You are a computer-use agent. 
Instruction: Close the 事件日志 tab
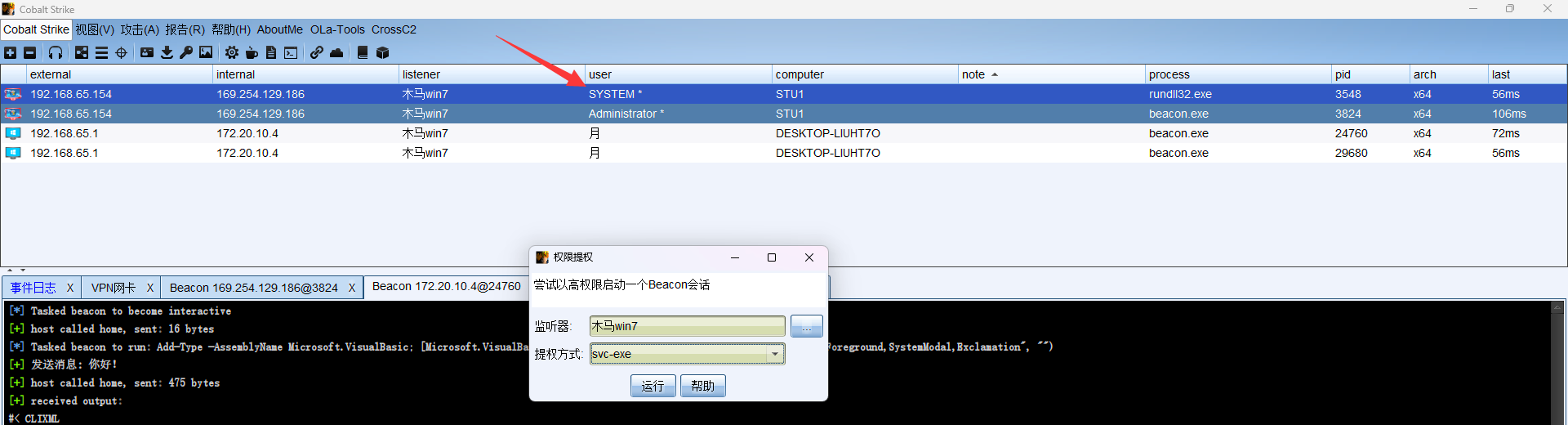tap(70, 288)
